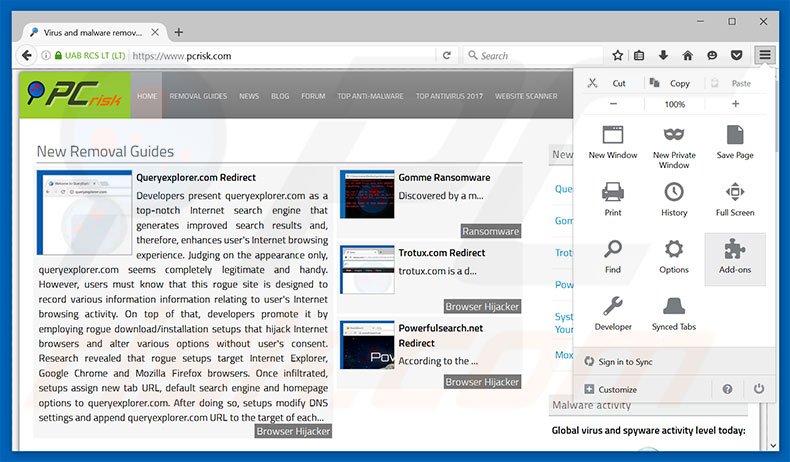Viewport: 790px width, 462px height.
Task: Open Trotux.com Redirect article
Action: pyautogui.click(x=441, y=253)
